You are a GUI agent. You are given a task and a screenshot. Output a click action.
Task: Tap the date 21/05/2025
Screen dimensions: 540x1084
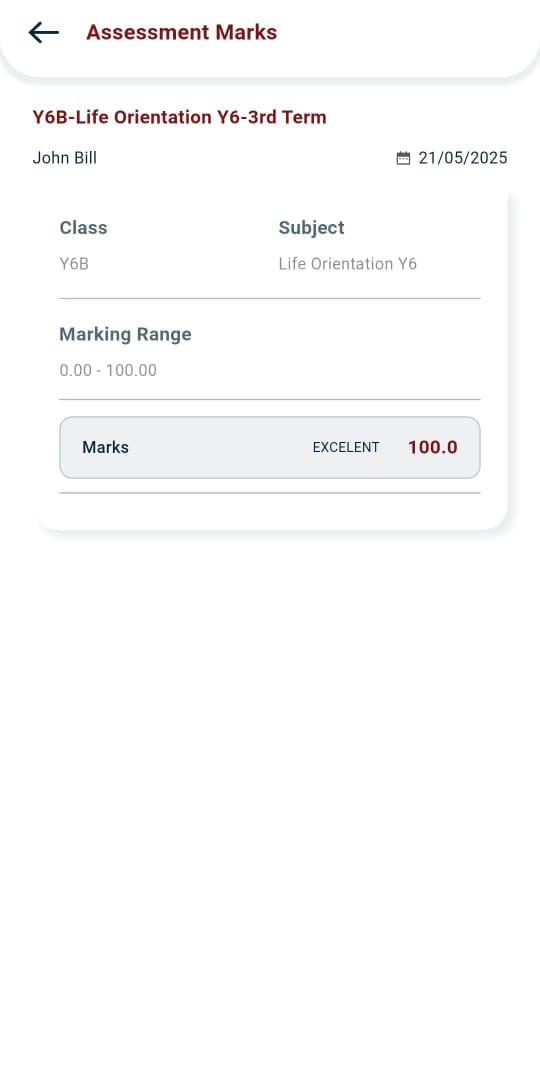coord(463,158)
